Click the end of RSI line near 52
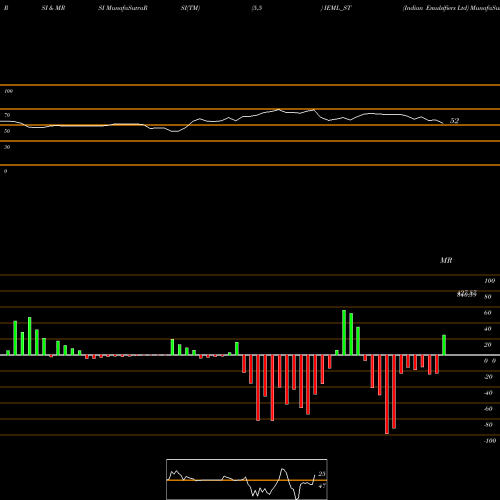 click(x=443, y=123)
